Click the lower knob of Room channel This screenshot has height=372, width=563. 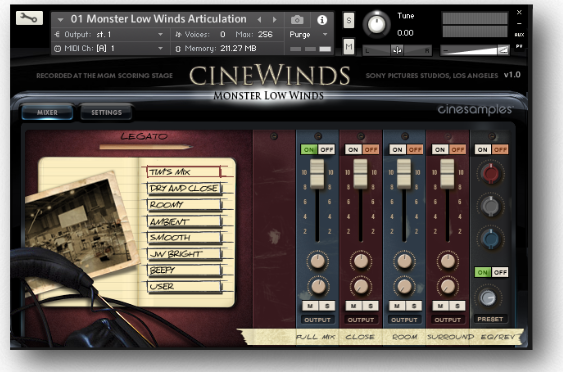[x=404, y=286]
